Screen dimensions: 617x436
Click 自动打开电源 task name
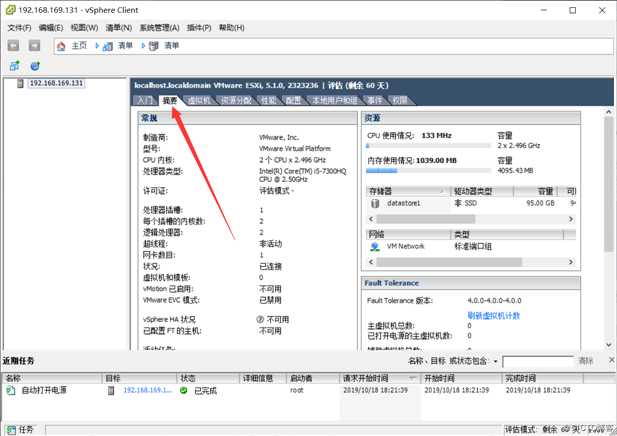click(44, 390)
